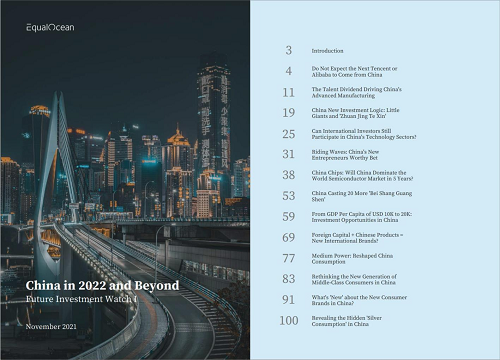Open 'Medium Power: Reshaped China Consumption' entry
This screenshot has width=500, height=360.
point(352,259)
